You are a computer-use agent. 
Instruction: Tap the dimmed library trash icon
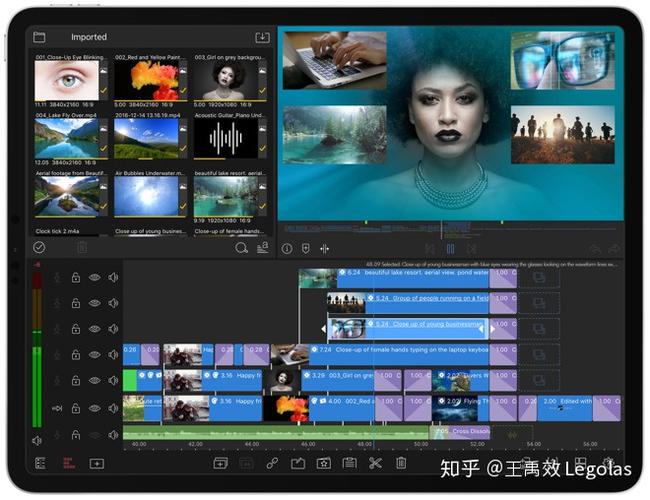pos(82,248)
